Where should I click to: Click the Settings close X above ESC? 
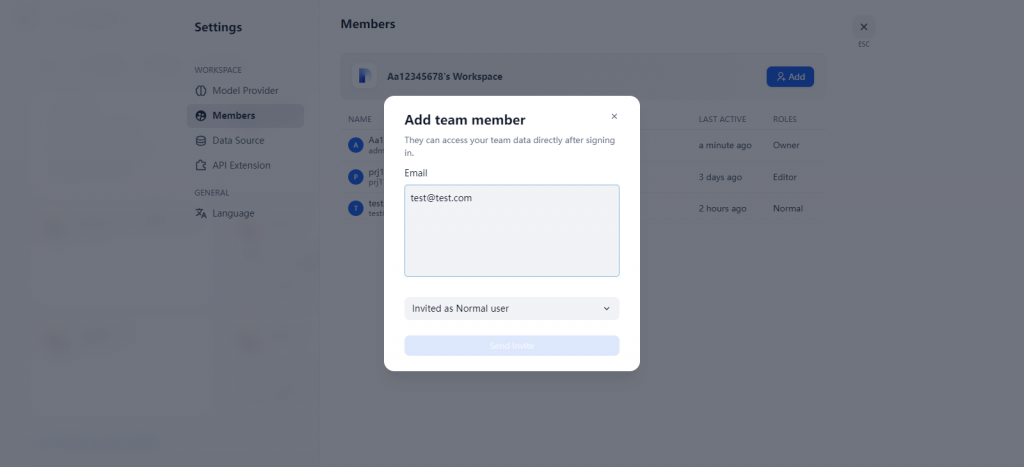(x=864, y=27)
